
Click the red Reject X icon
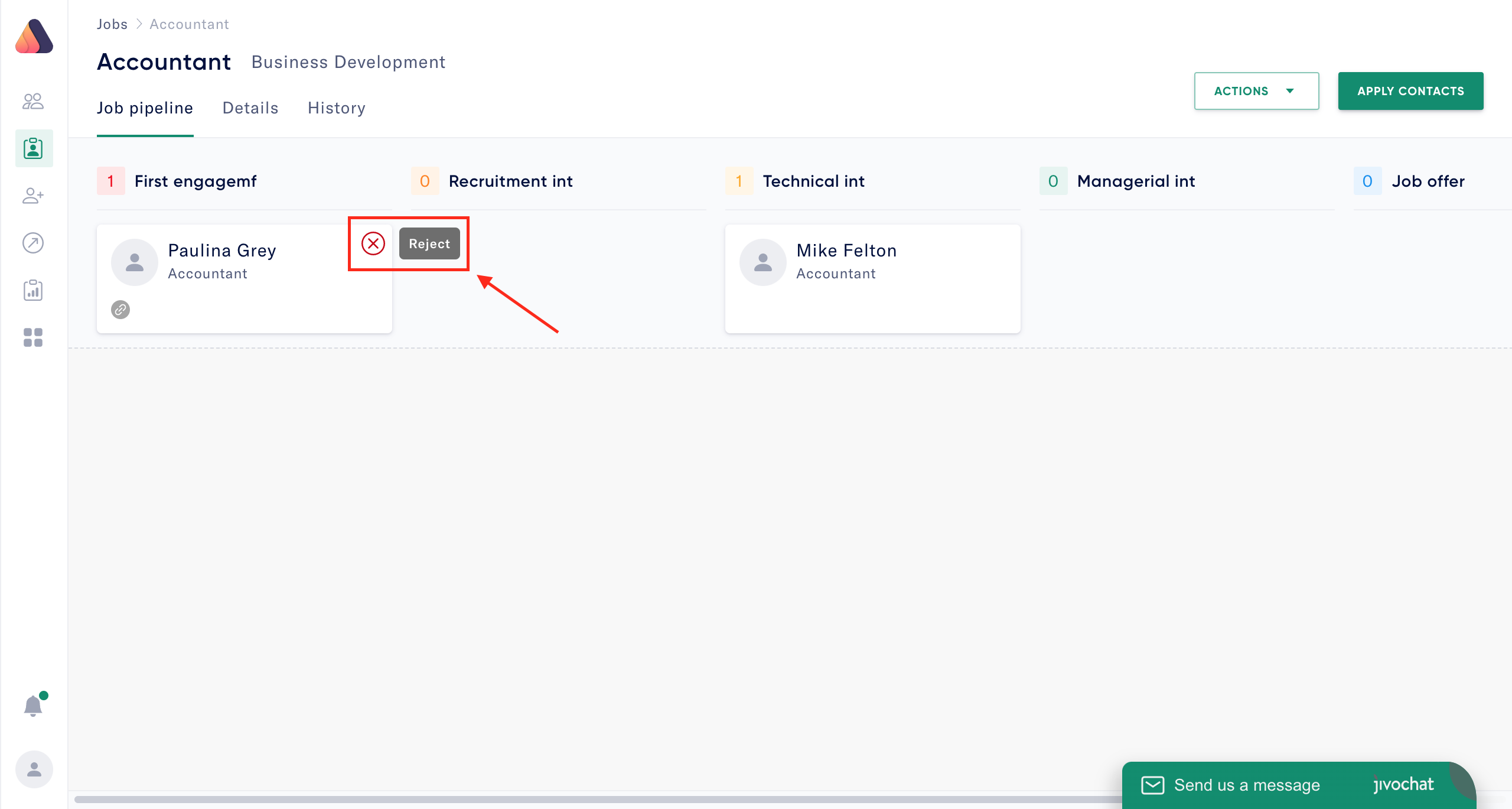point(373,243)
